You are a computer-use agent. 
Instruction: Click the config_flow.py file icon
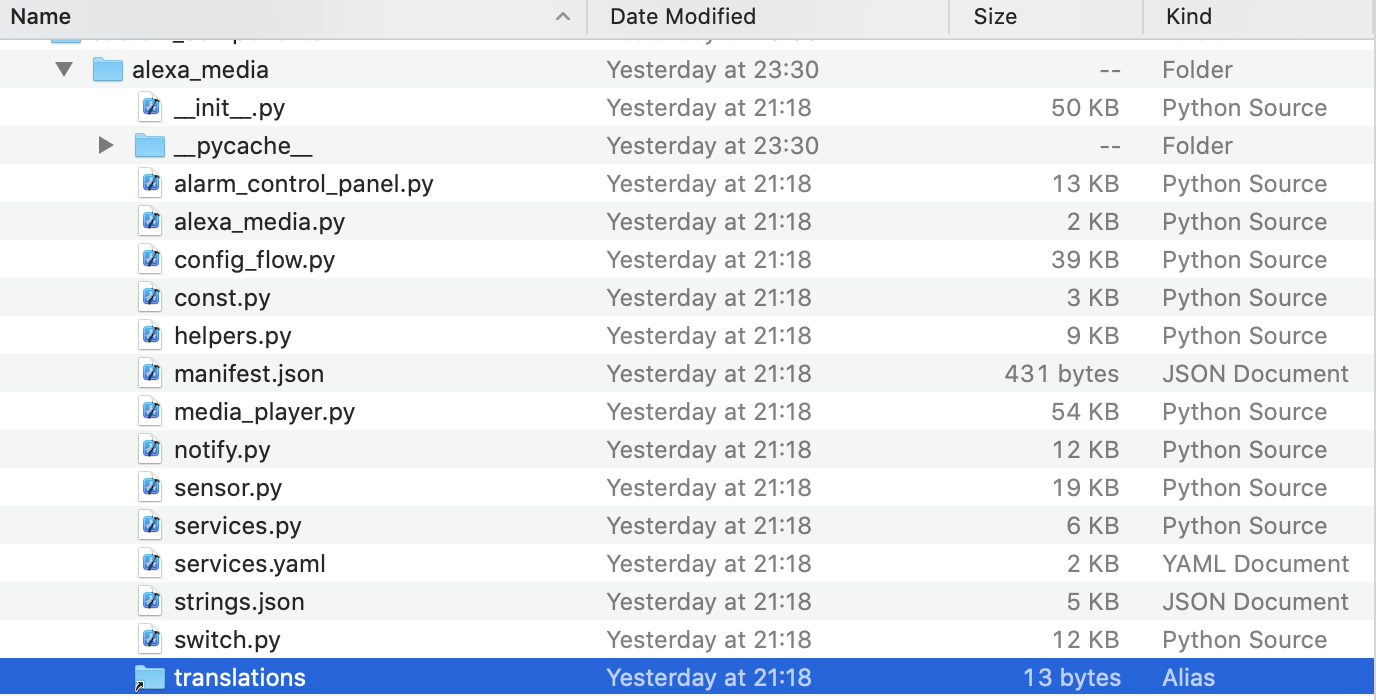pos(150,259)
